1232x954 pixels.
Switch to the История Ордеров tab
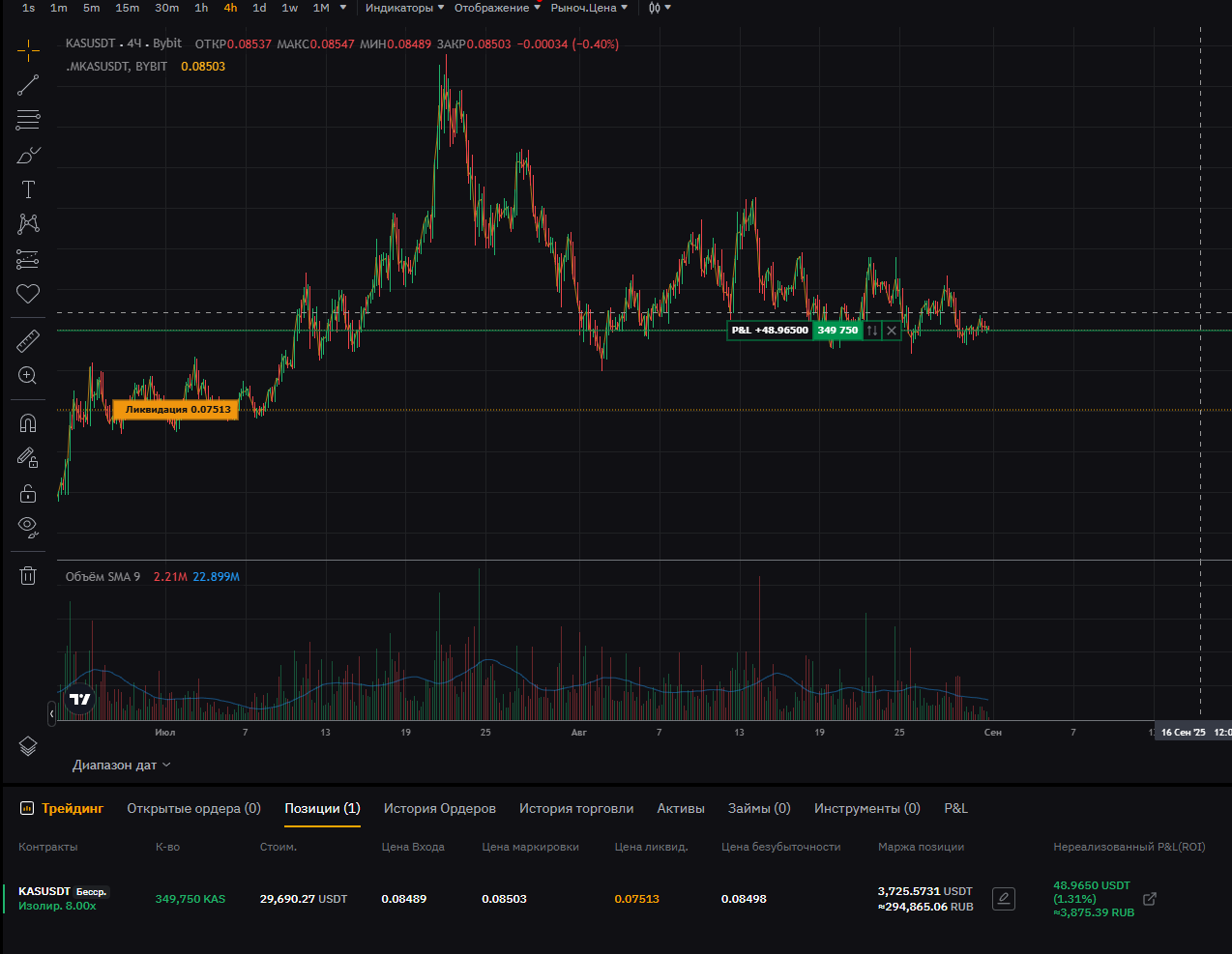pos(439,808)
